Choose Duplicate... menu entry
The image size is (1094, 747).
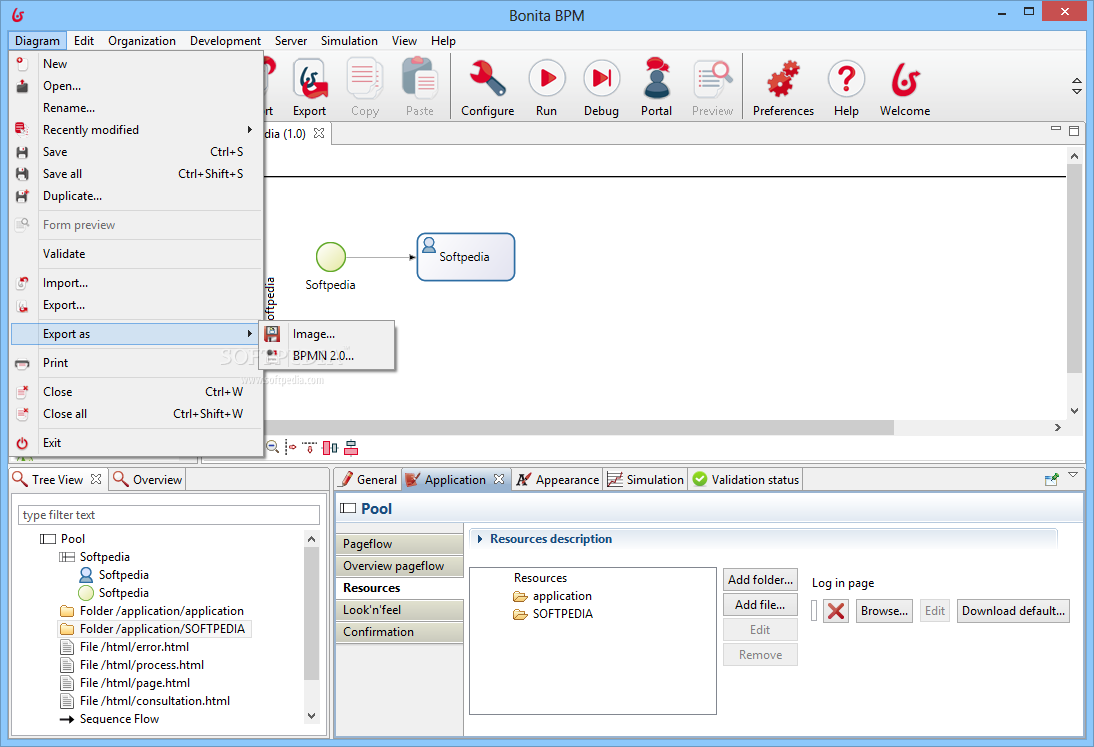(x=137, y=196)
